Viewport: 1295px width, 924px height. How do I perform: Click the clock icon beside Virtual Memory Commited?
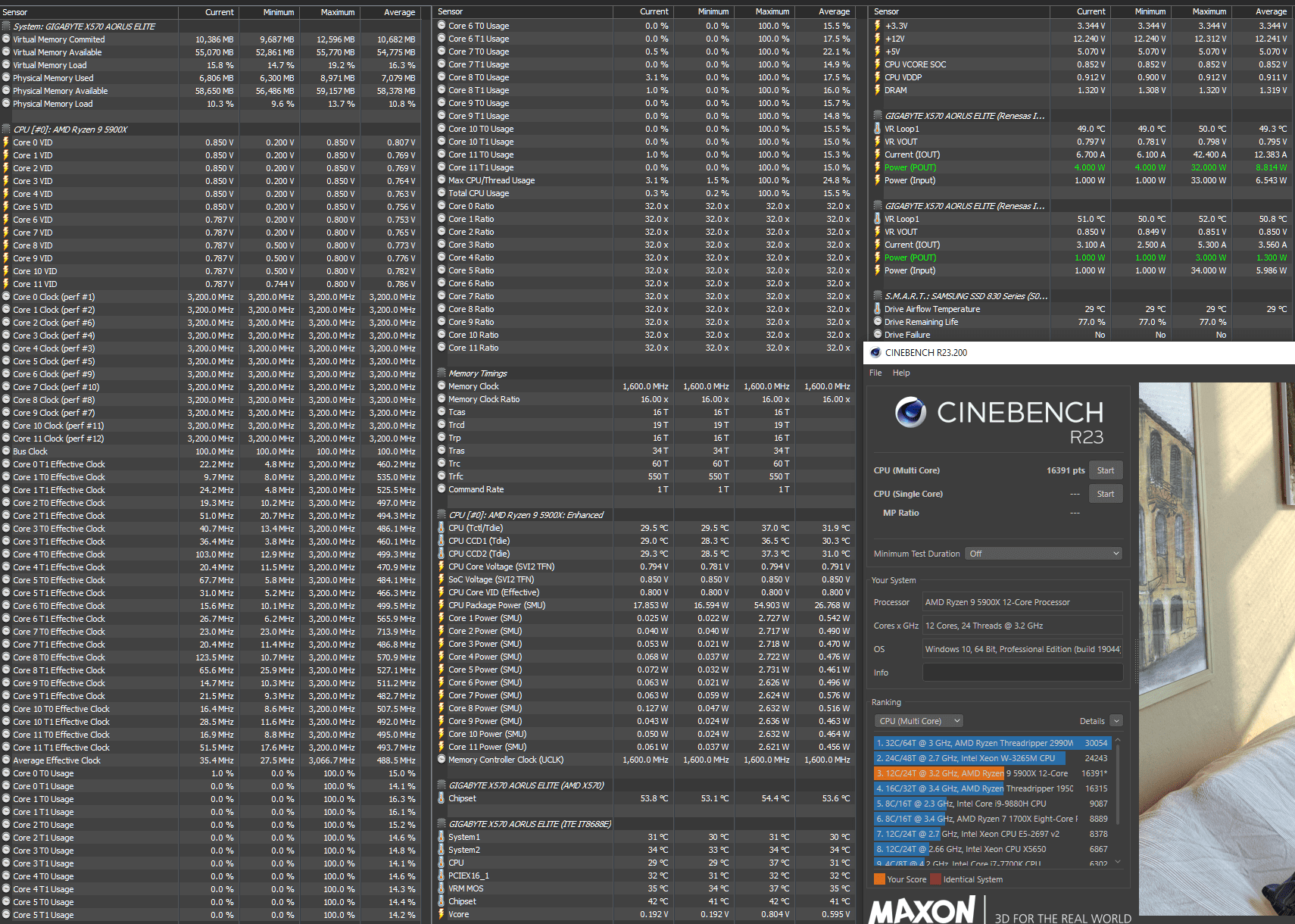pyautogui.click(x=6, y=39)
